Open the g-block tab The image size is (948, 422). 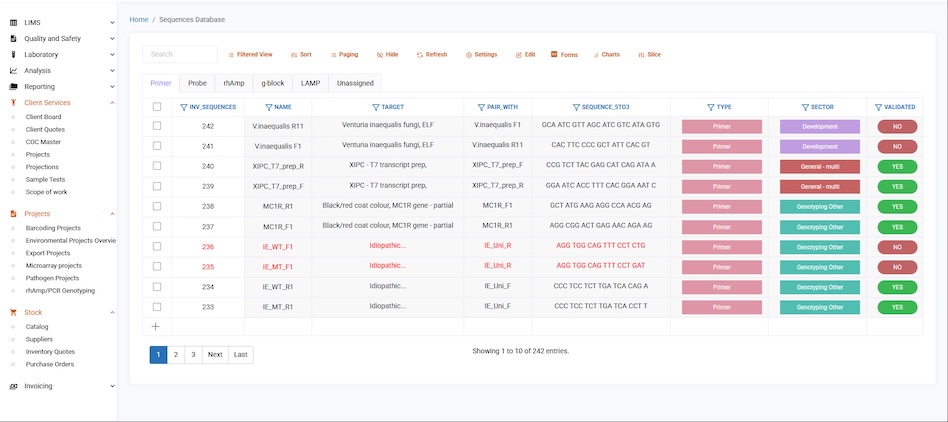click(272, 83)
